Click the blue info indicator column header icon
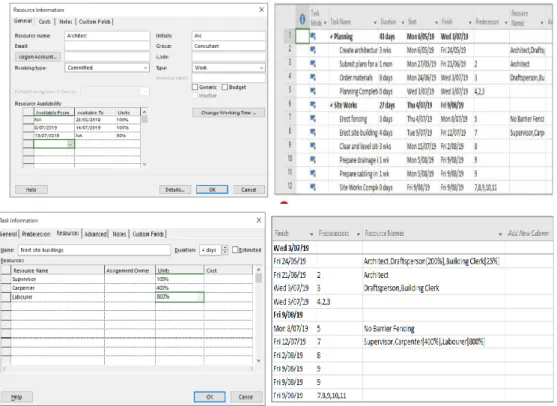 pyautogui.click(x=302, y=19)
